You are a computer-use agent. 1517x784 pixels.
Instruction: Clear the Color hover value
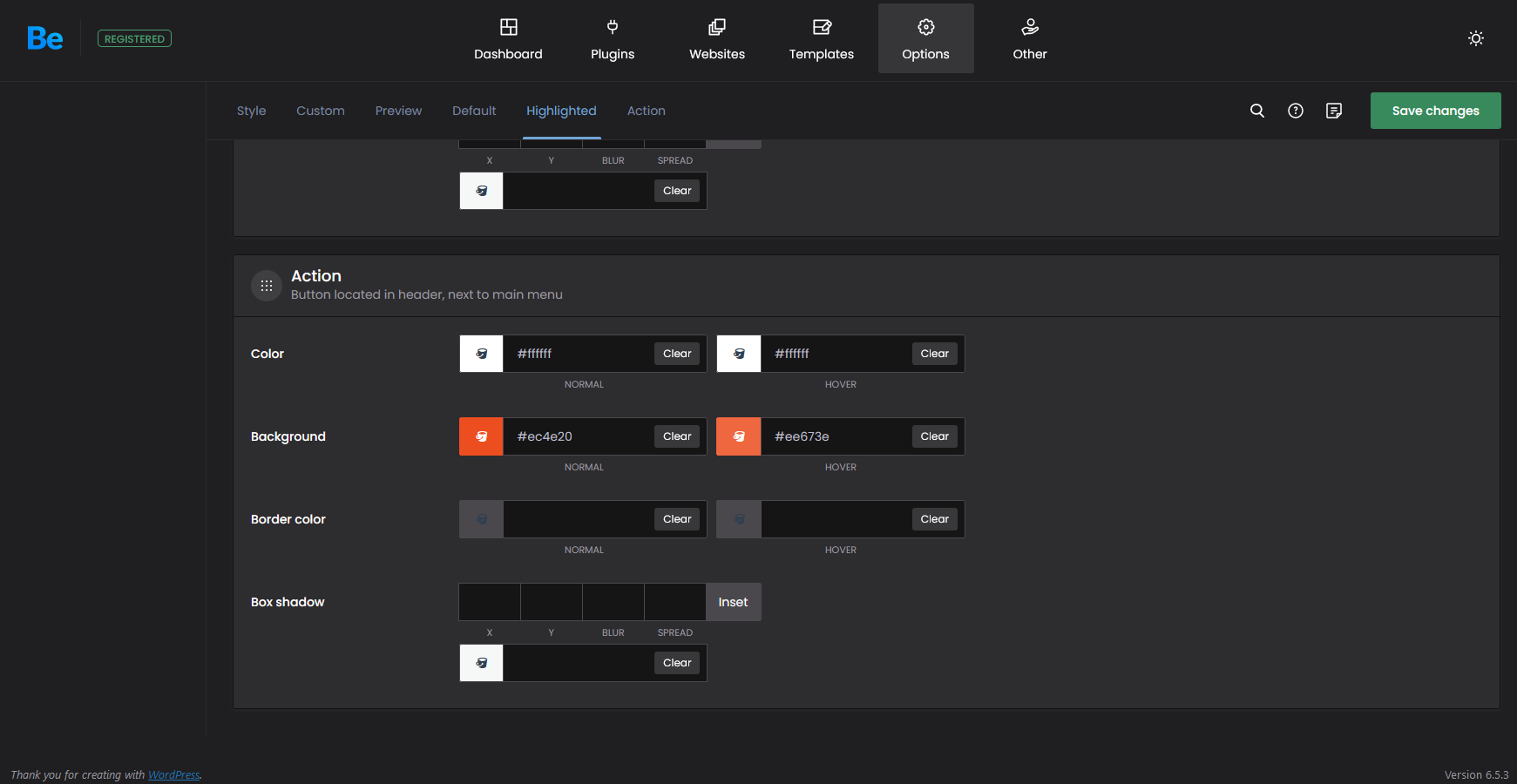click(x=935, y=354)
